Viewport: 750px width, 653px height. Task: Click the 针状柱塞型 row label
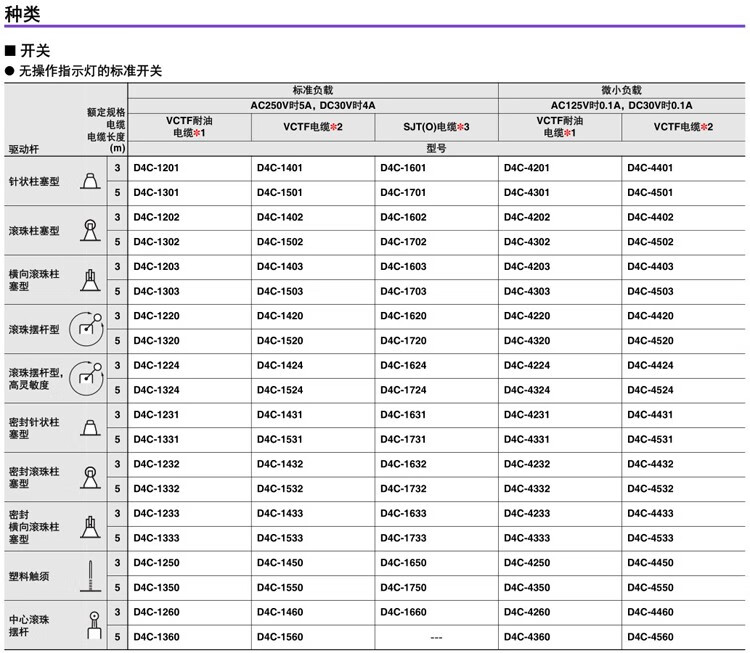click(34, 181)
